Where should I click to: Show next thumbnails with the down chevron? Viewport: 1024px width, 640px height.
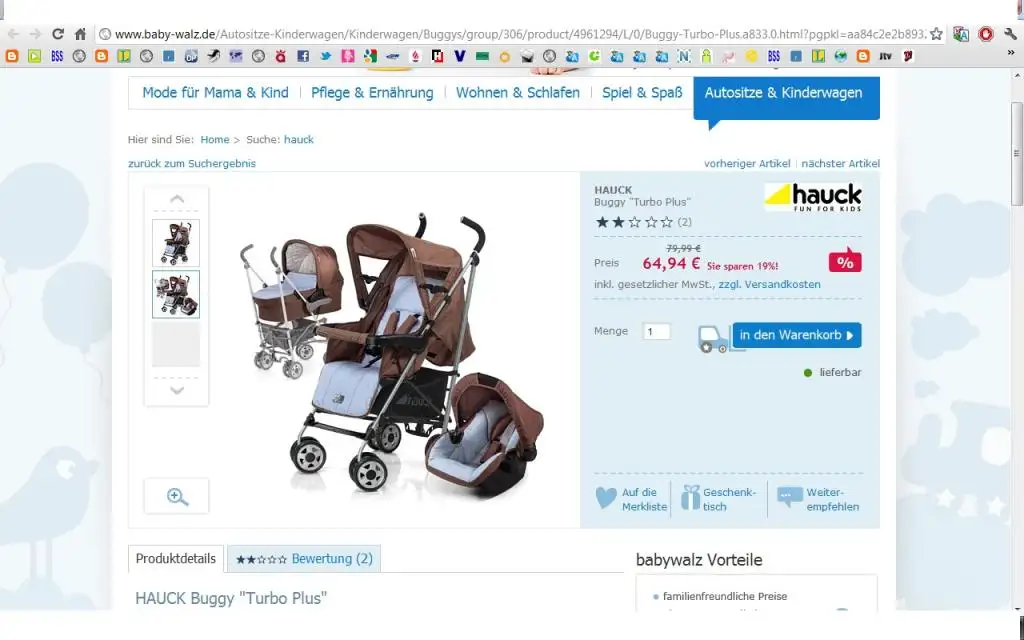176,391
